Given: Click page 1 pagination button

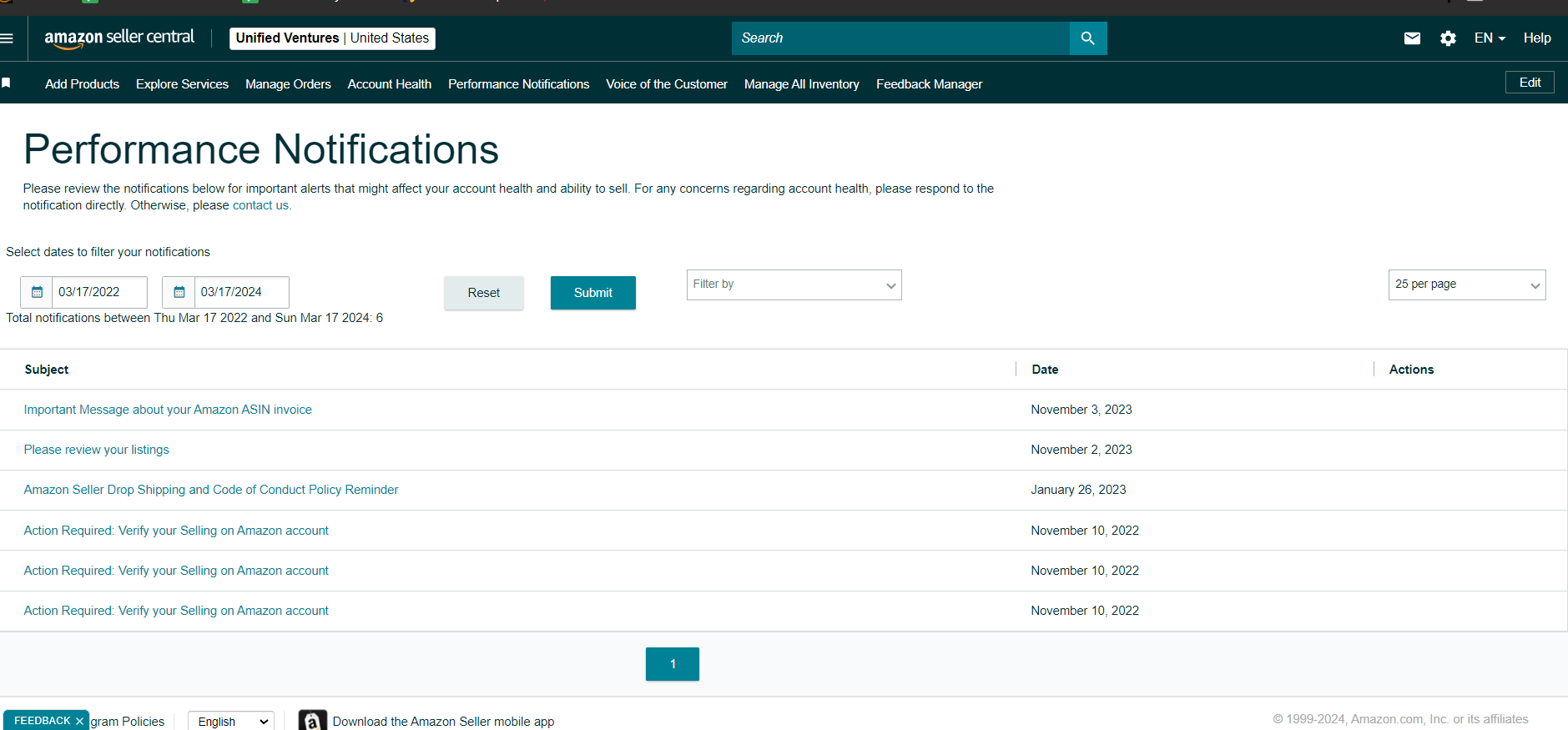Looking at the screenshot, I should point(673,664).
